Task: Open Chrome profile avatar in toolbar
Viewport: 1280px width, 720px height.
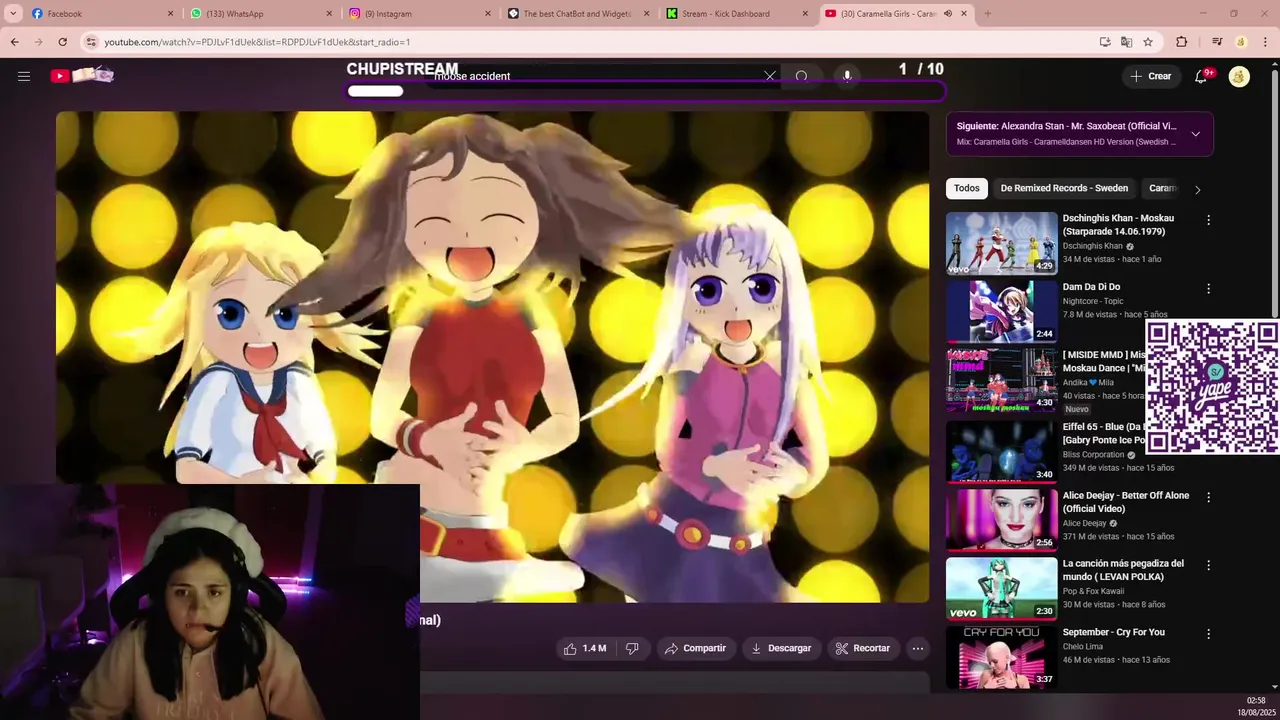Action: (x=1241, y=42)
